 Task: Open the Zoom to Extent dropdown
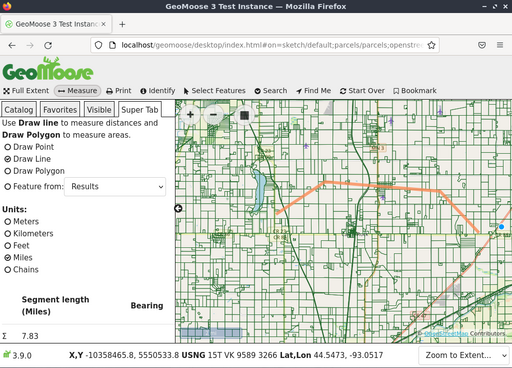pos(464,355)
